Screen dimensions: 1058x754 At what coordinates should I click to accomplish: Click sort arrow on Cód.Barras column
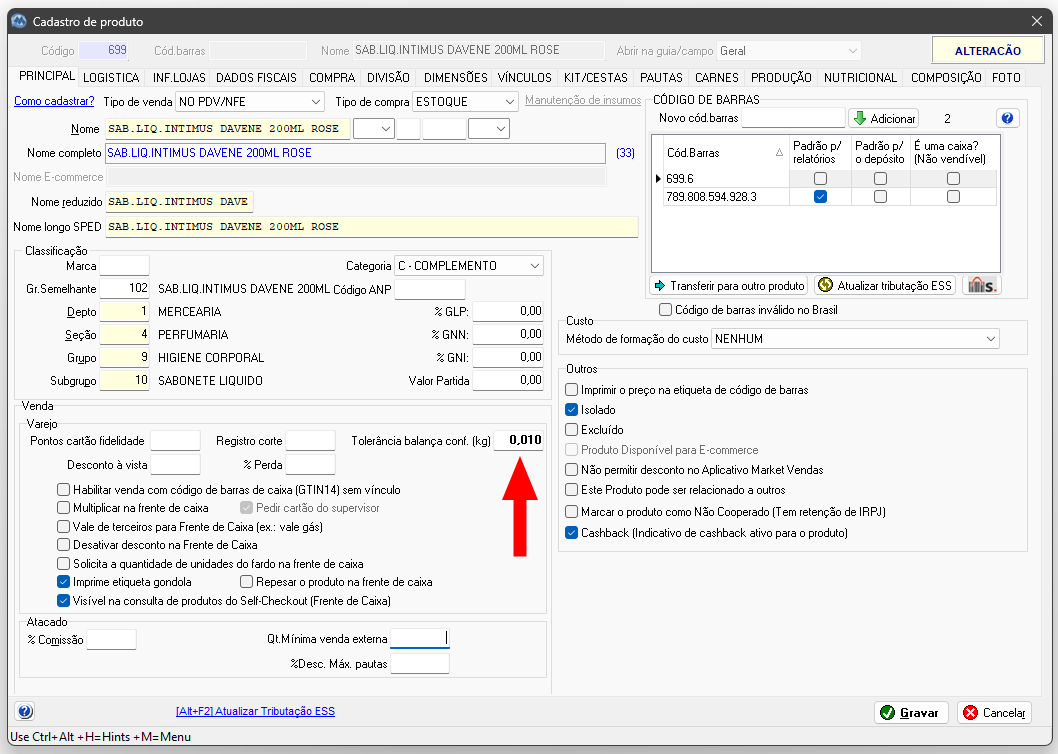click(779, 153)
